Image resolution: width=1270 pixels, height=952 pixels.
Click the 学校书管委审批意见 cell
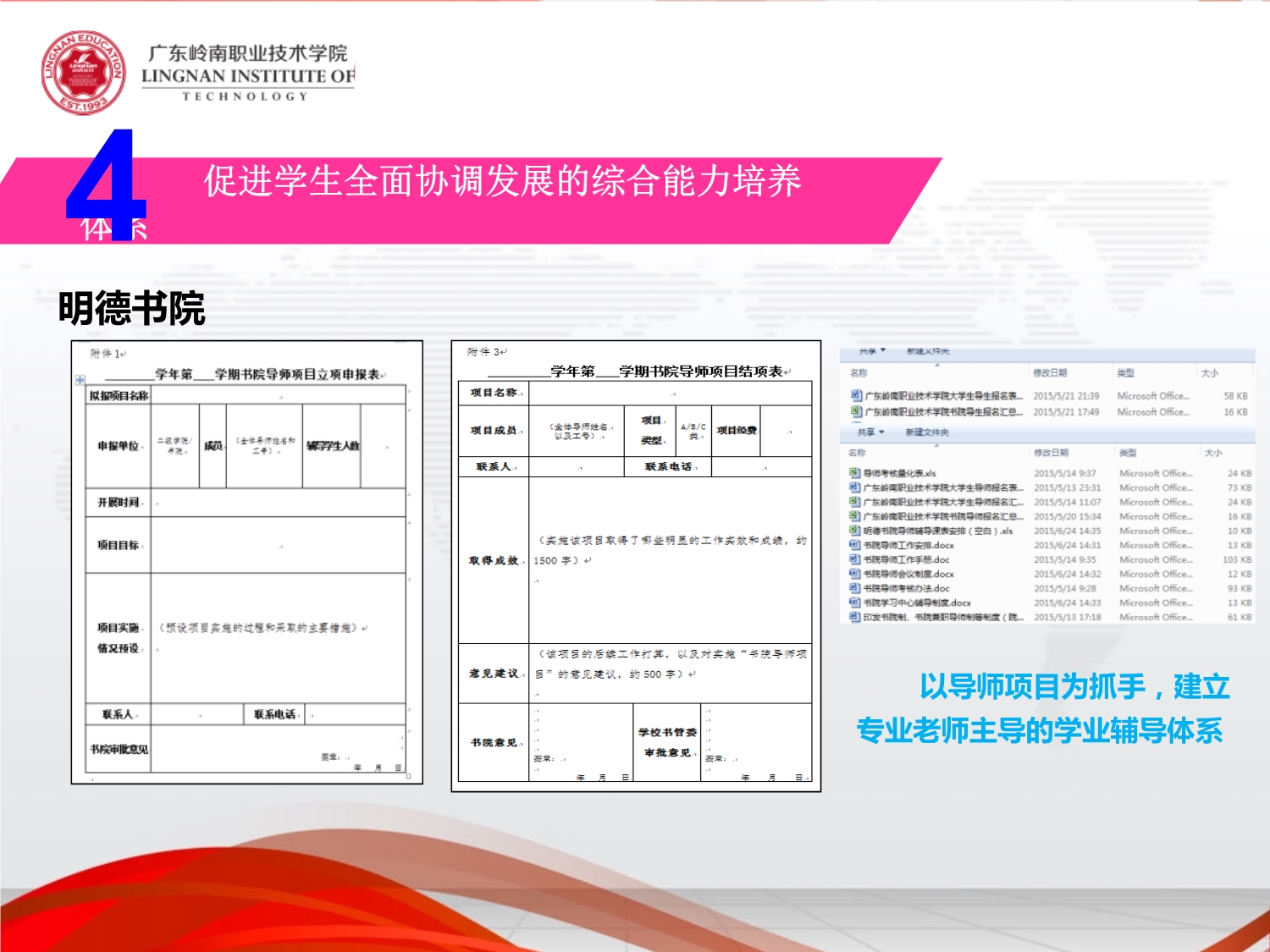pyautogui.click(x=667, y=742)
